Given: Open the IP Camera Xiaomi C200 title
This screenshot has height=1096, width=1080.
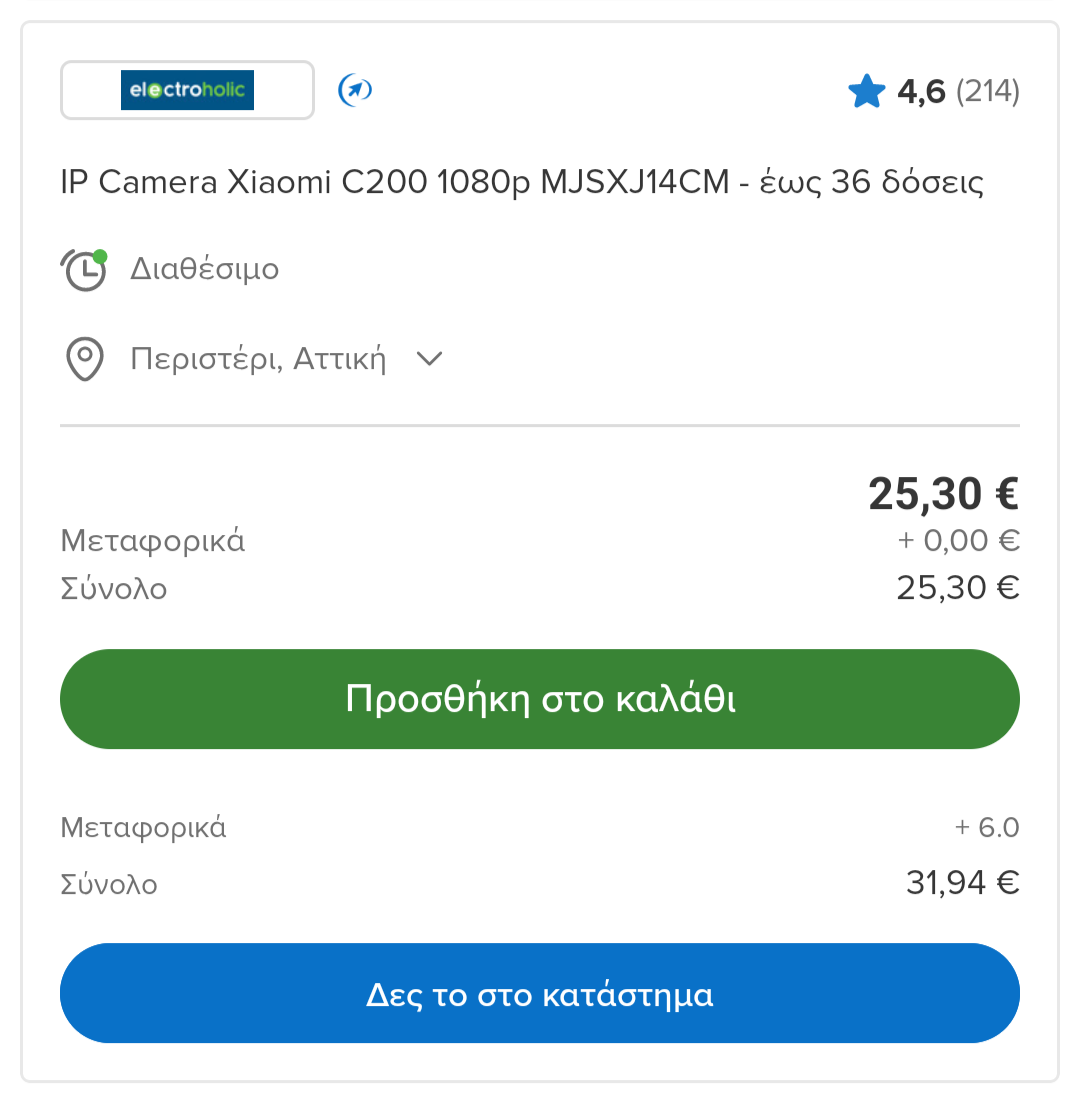Looking at the screenshot, I should click(522, 182).
